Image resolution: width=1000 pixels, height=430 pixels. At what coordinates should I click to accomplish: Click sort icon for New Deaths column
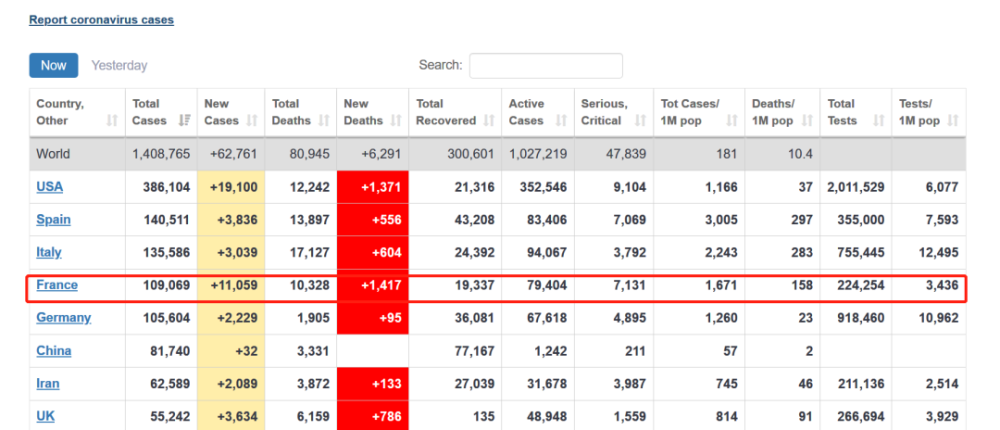click(x=396, y=121)
